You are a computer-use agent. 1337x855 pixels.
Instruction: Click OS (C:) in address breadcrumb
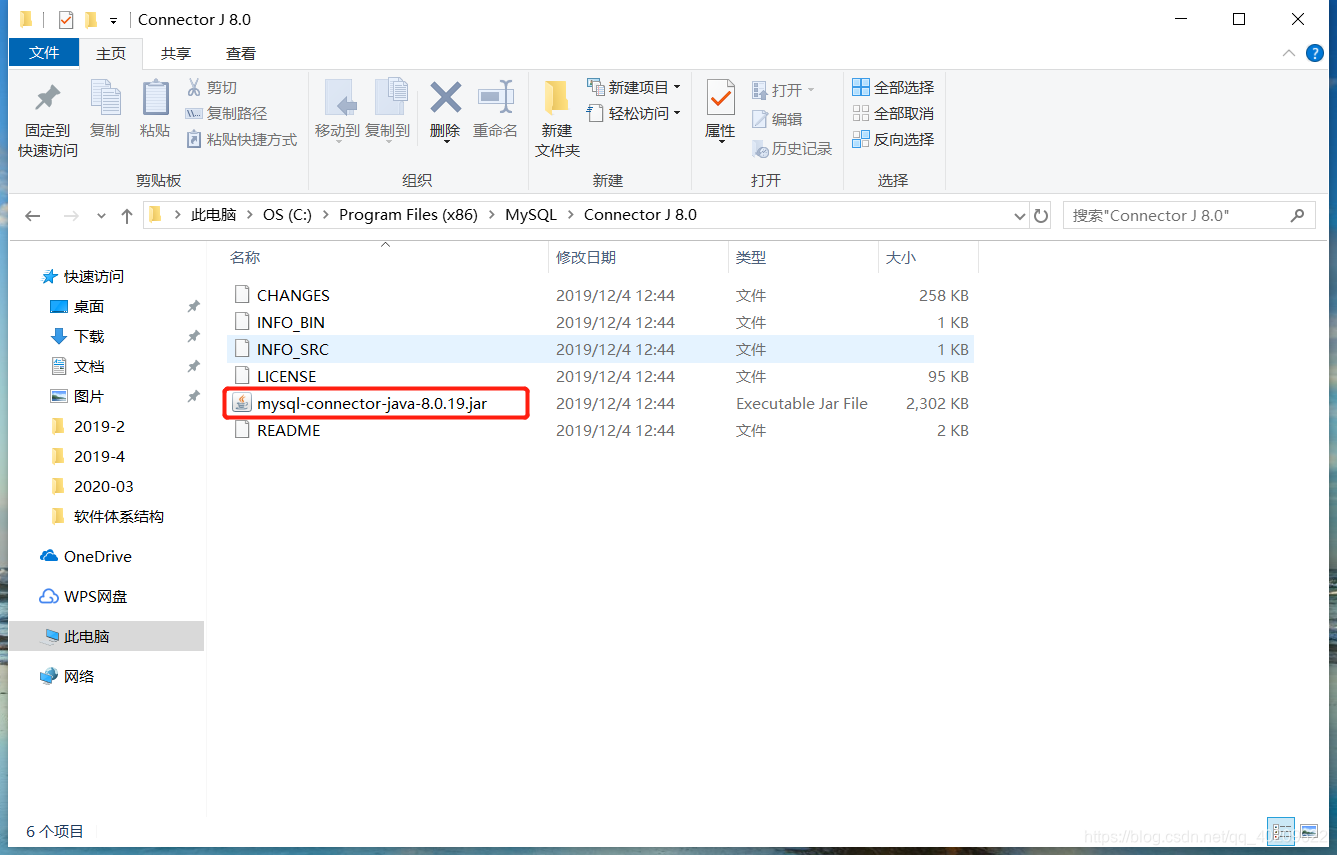click(x=287, y=215)
